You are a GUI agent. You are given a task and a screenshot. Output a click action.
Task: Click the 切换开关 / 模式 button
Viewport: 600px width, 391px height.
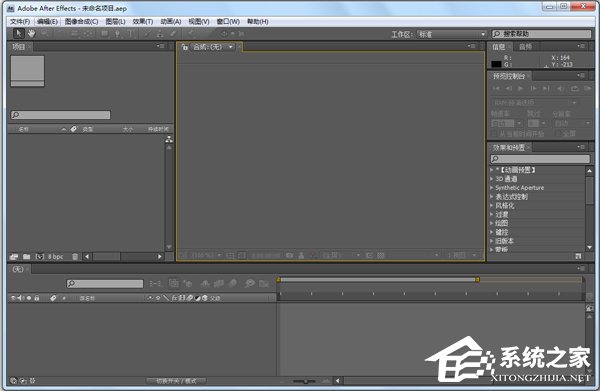pyautogui.click(x=176, y=381)
